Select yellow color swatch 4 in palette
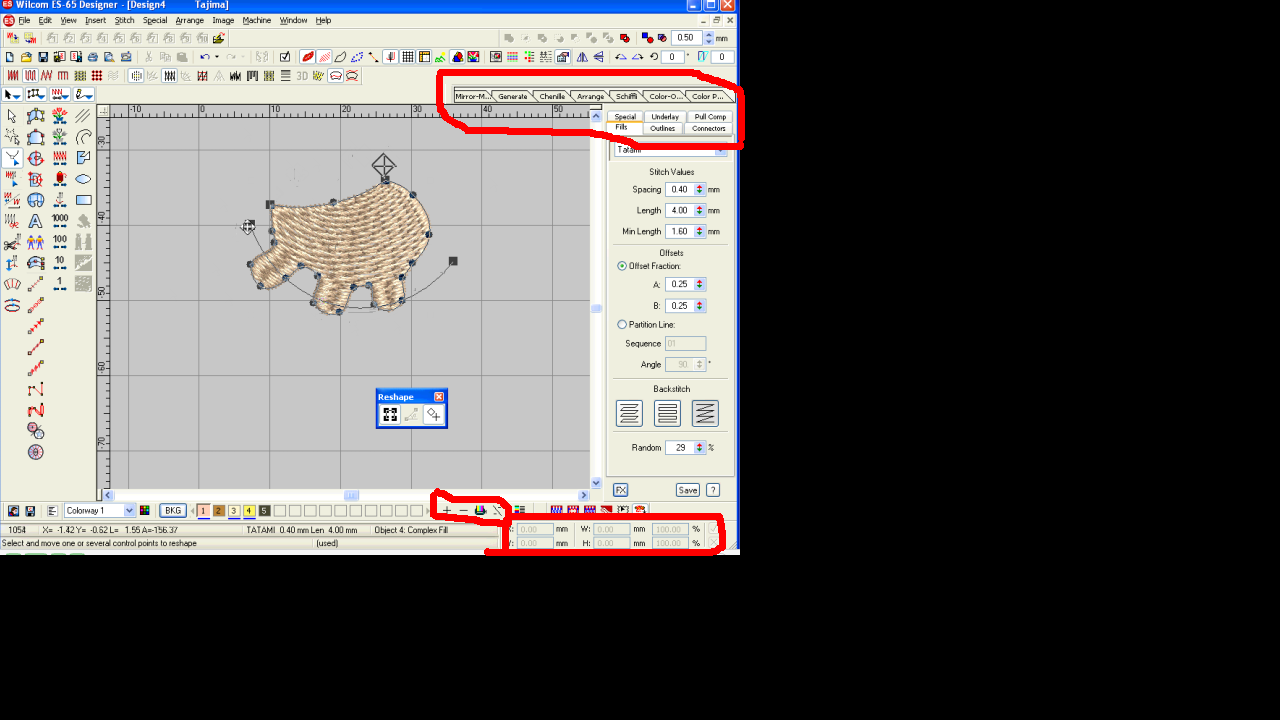This screenshot has height=720, width=1280. (x=249, y=510)
